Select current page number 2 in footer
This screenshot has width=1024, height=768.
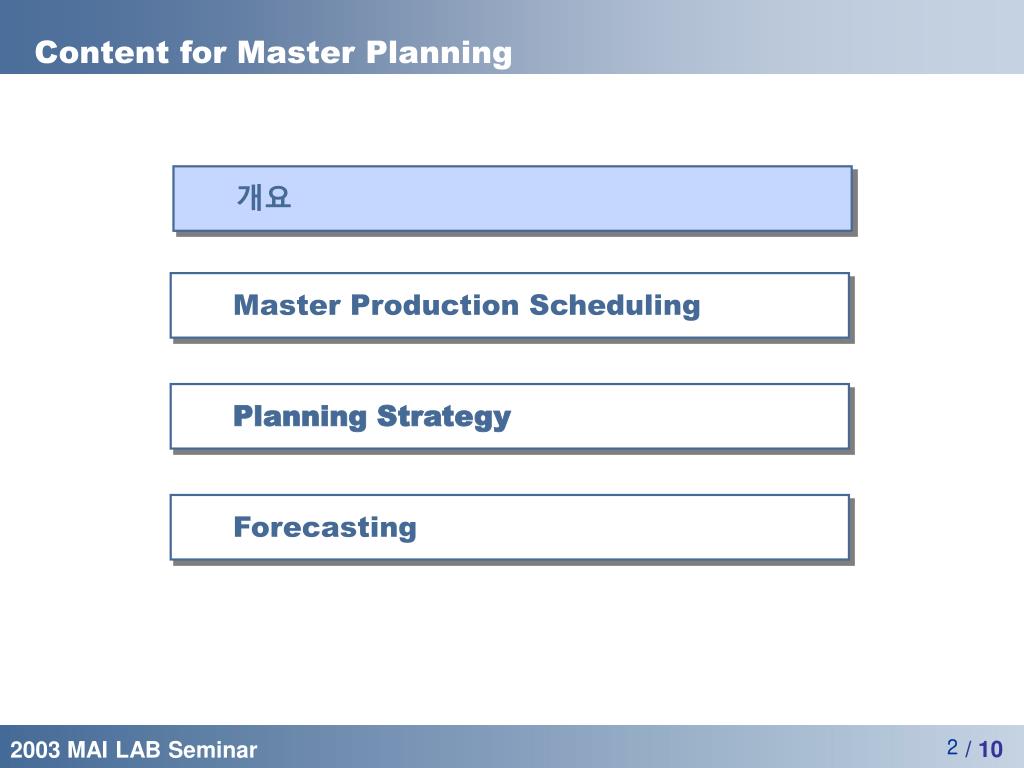click(952, 747)
